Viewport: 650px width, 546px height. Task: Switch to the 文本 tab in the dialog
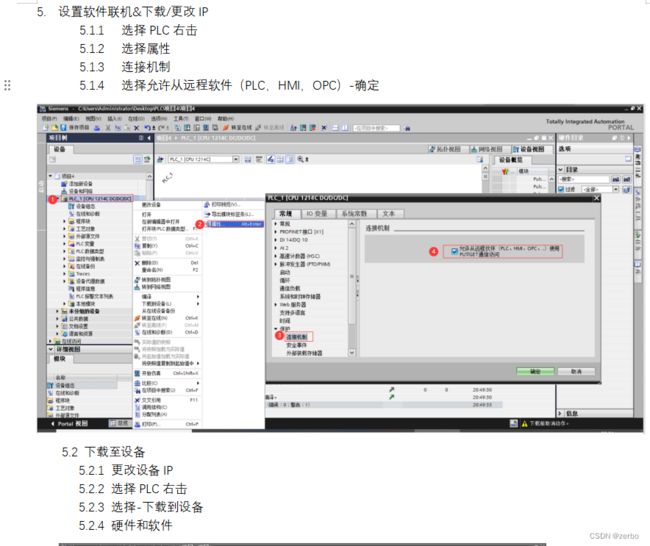tap(388, 214)
